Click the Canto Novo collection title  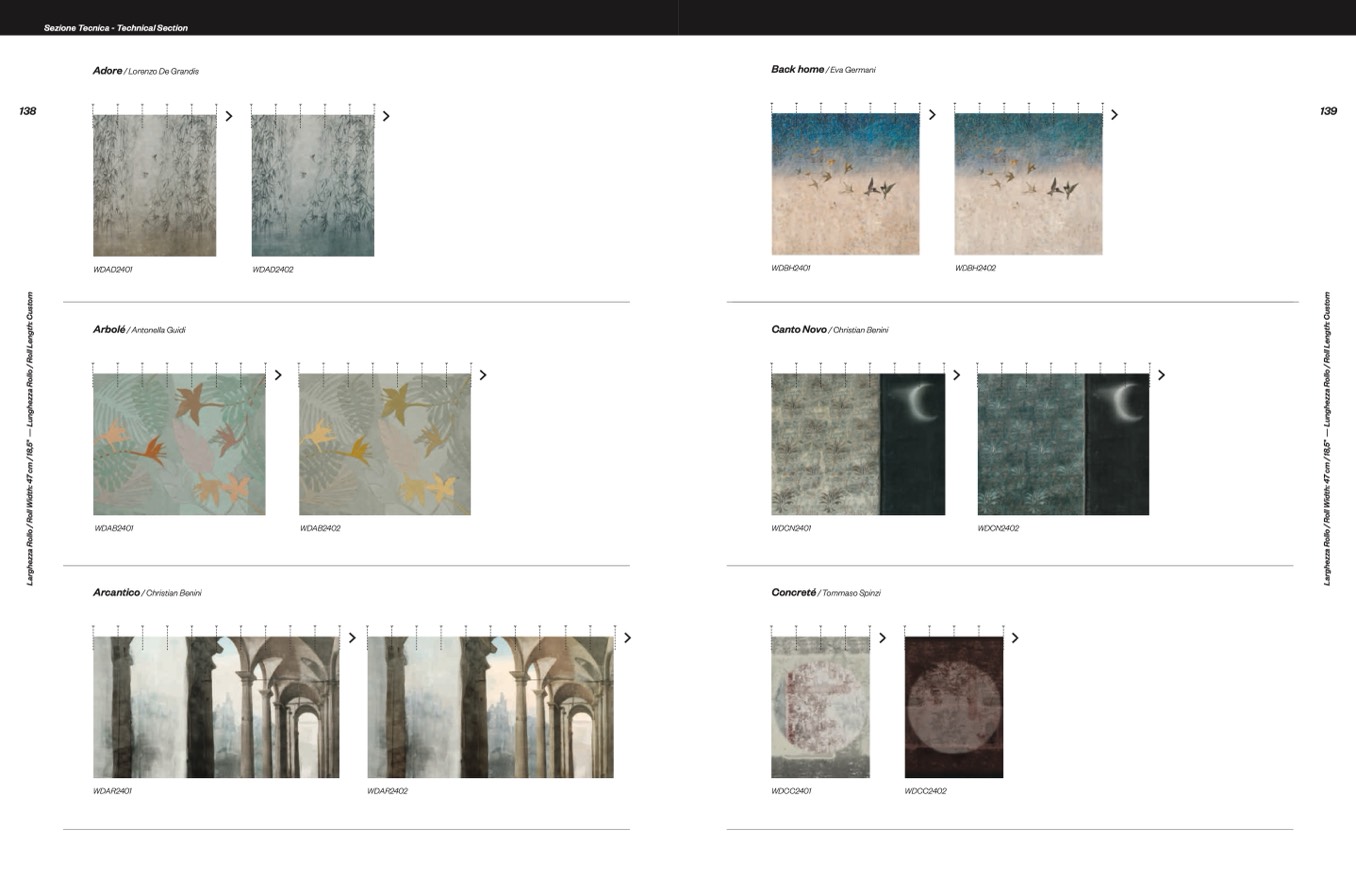point(799,329)
